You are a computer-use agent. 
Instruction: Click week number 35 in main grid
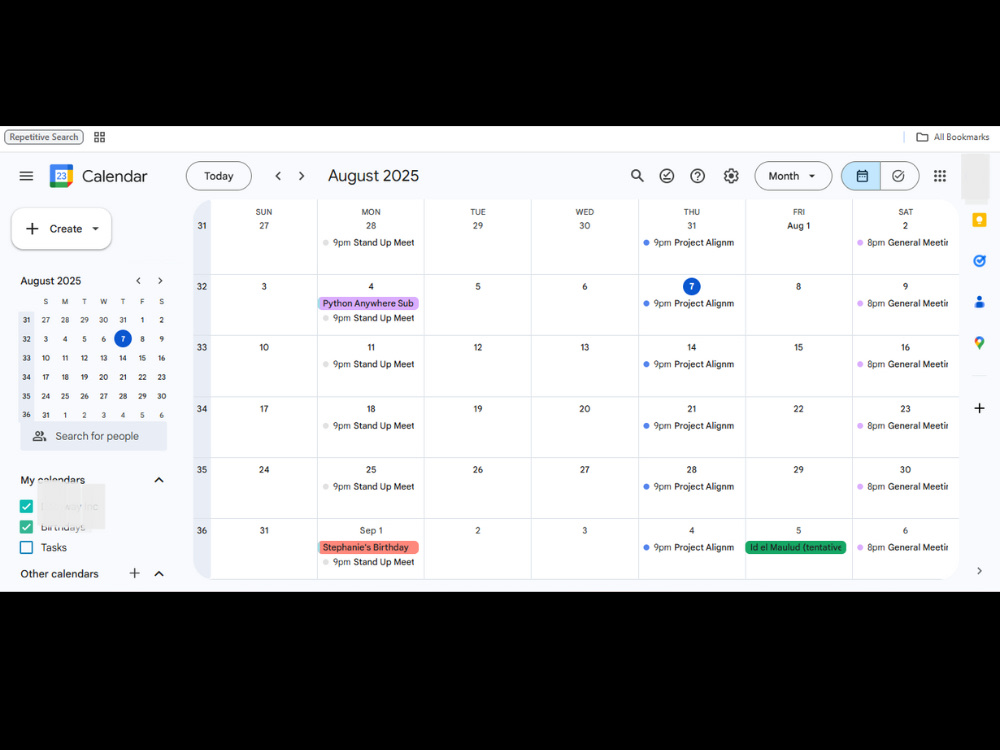coord(202,469)
